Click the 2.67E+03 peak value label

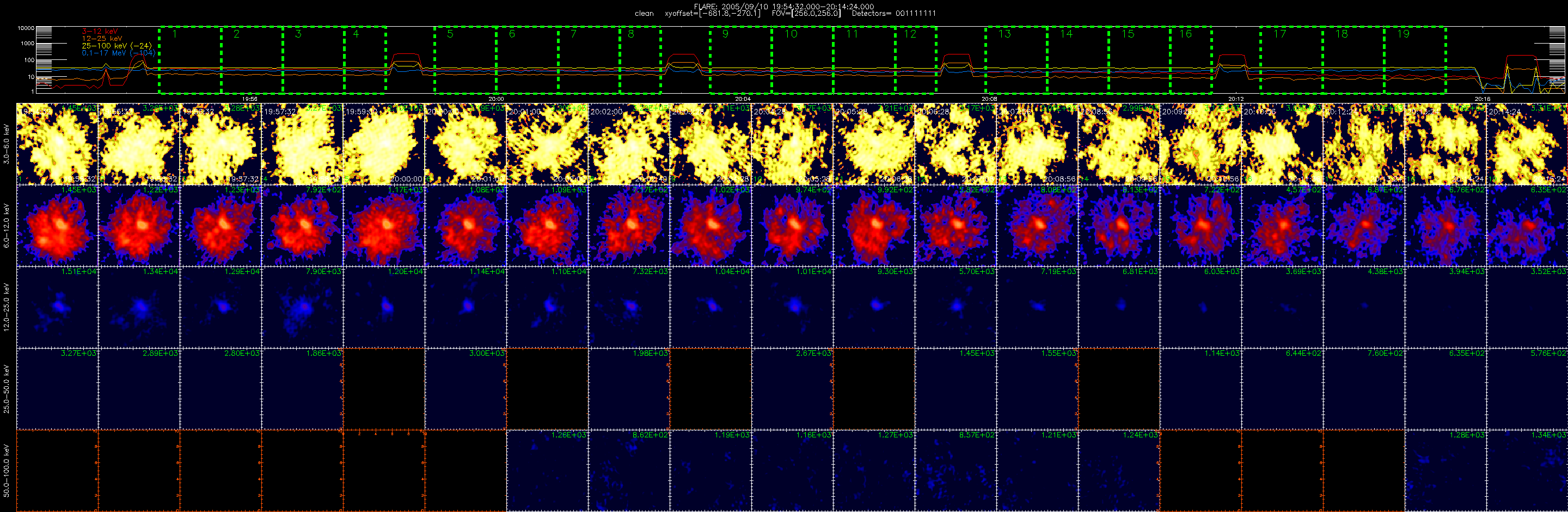click(x=814, y=353)
